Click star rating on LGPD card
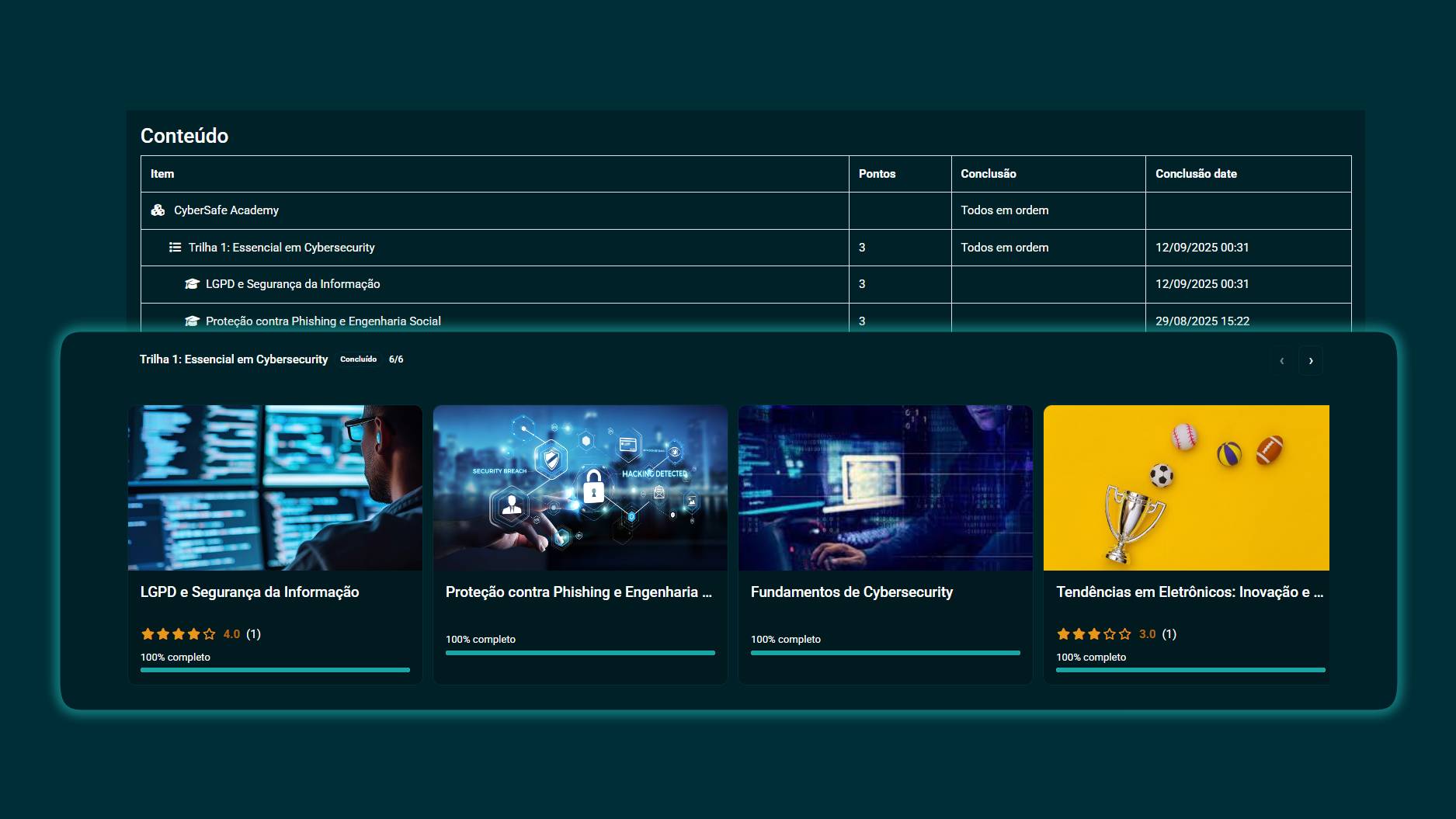The height and width of the screenshot is (819, 1456). tap(179, 634)
